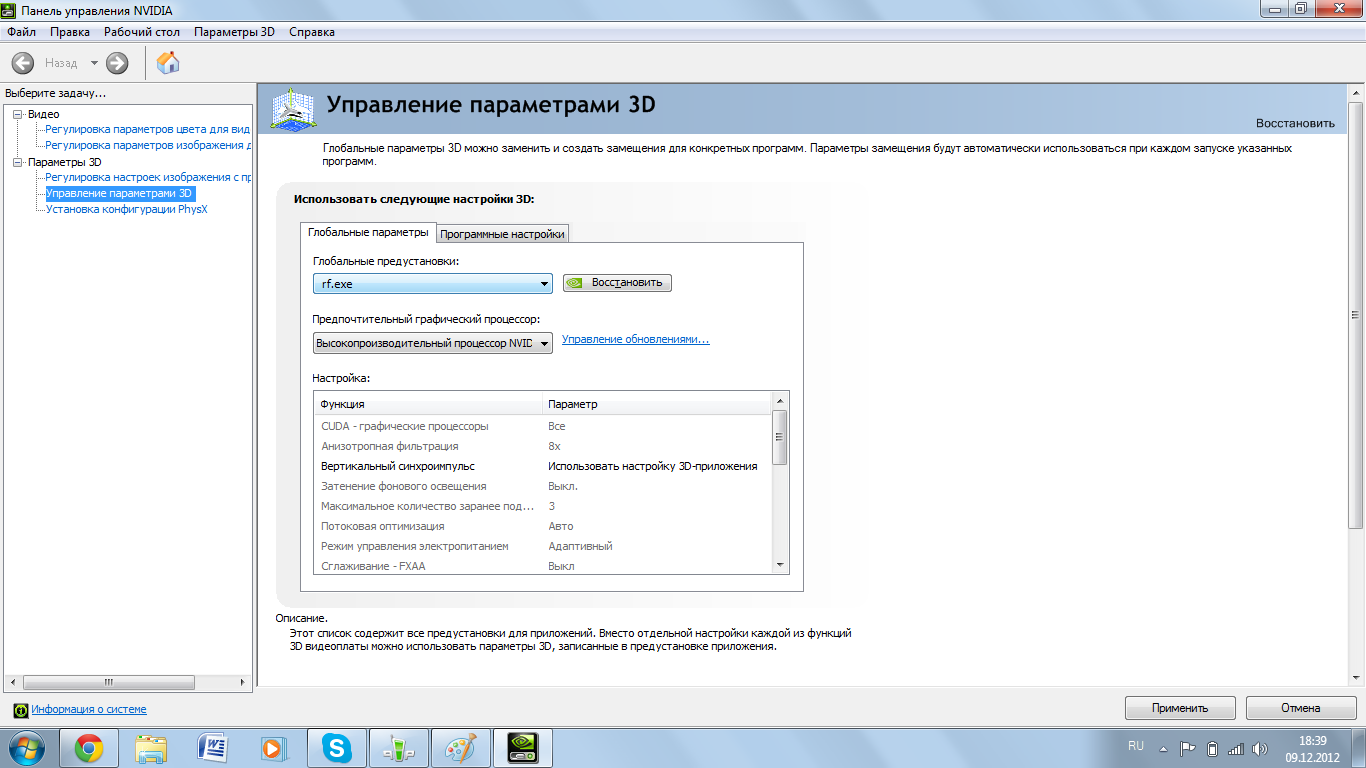Open Skype from the taskbar
1366x768 pixels.
tap(337, 748)
